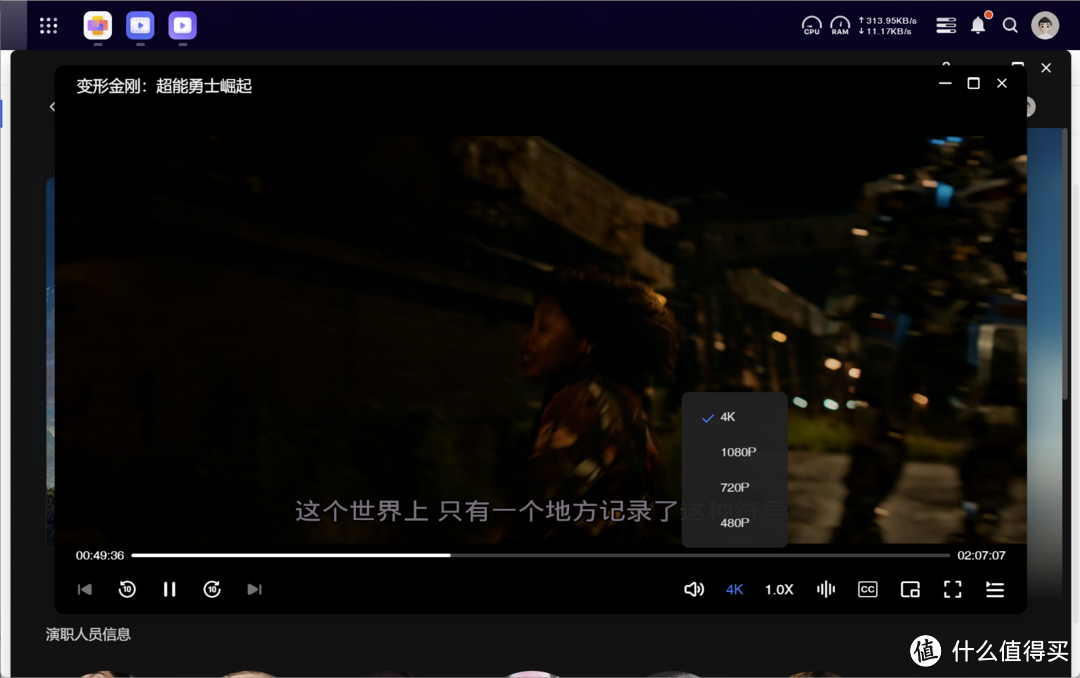Viewport: 1080px width, 678px height.
Task: Click the video title 变形金刚：超能勇士崛起
Action: click(164, 86)
